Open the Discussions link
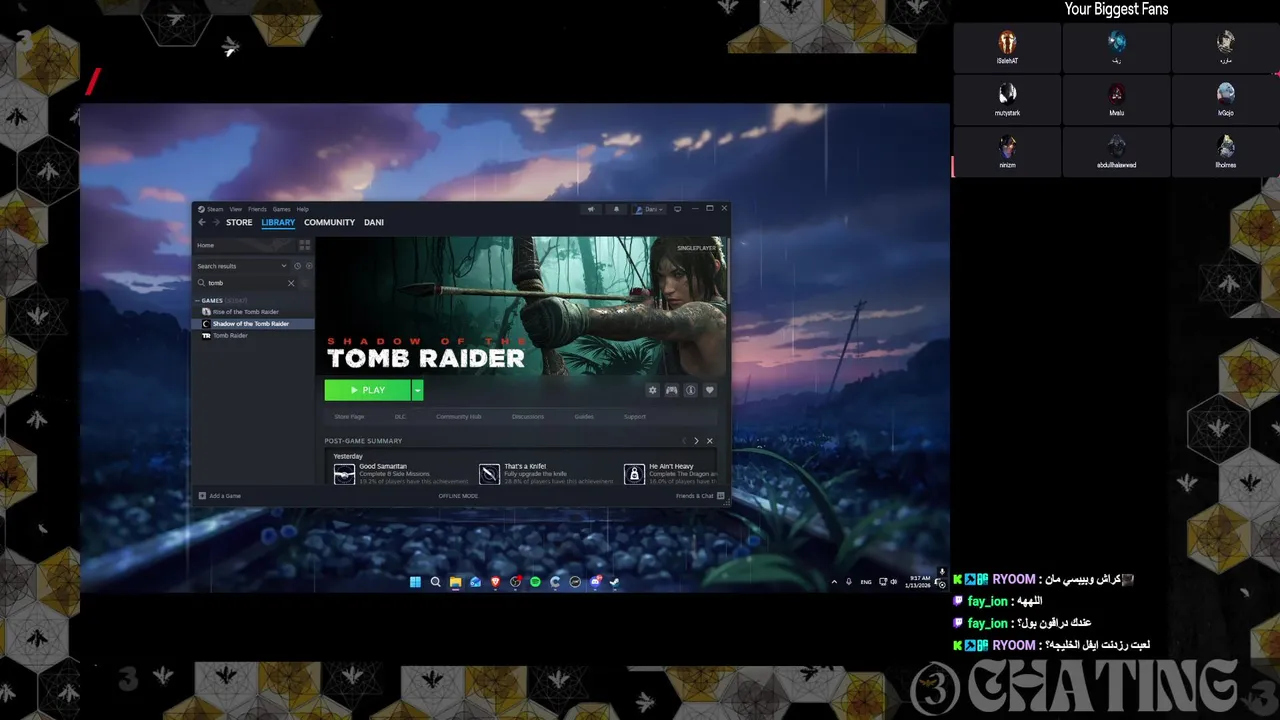 pos(528,416)
